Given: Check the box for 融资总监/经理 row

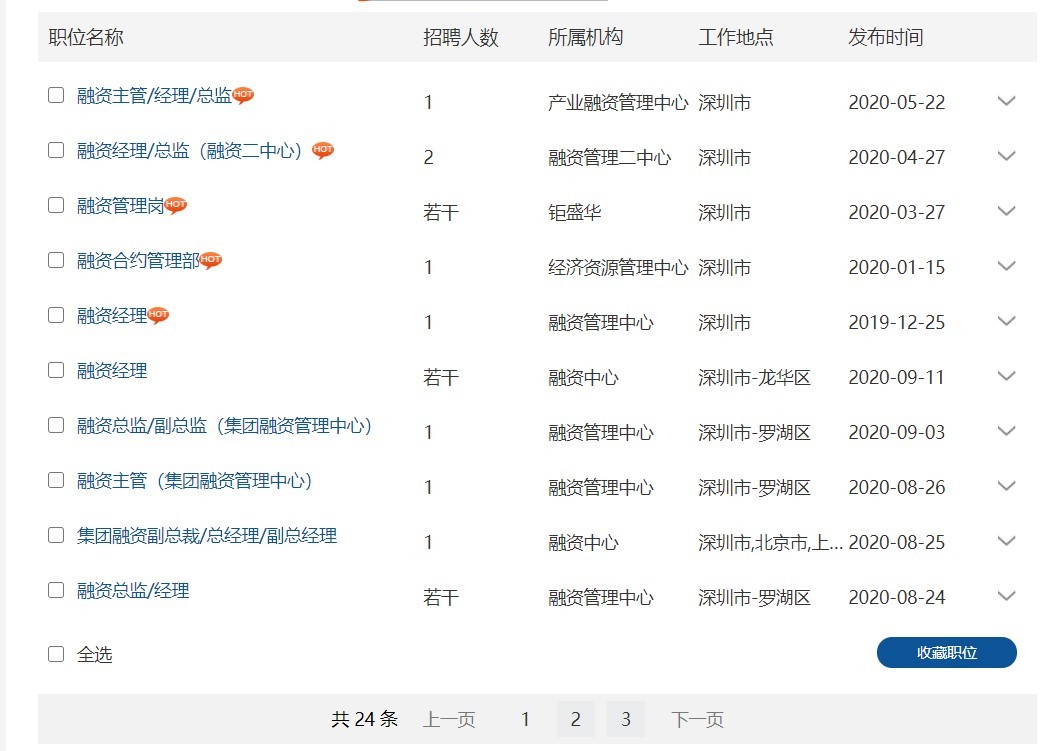Looking at the screenshot, I should click(56, 590).
